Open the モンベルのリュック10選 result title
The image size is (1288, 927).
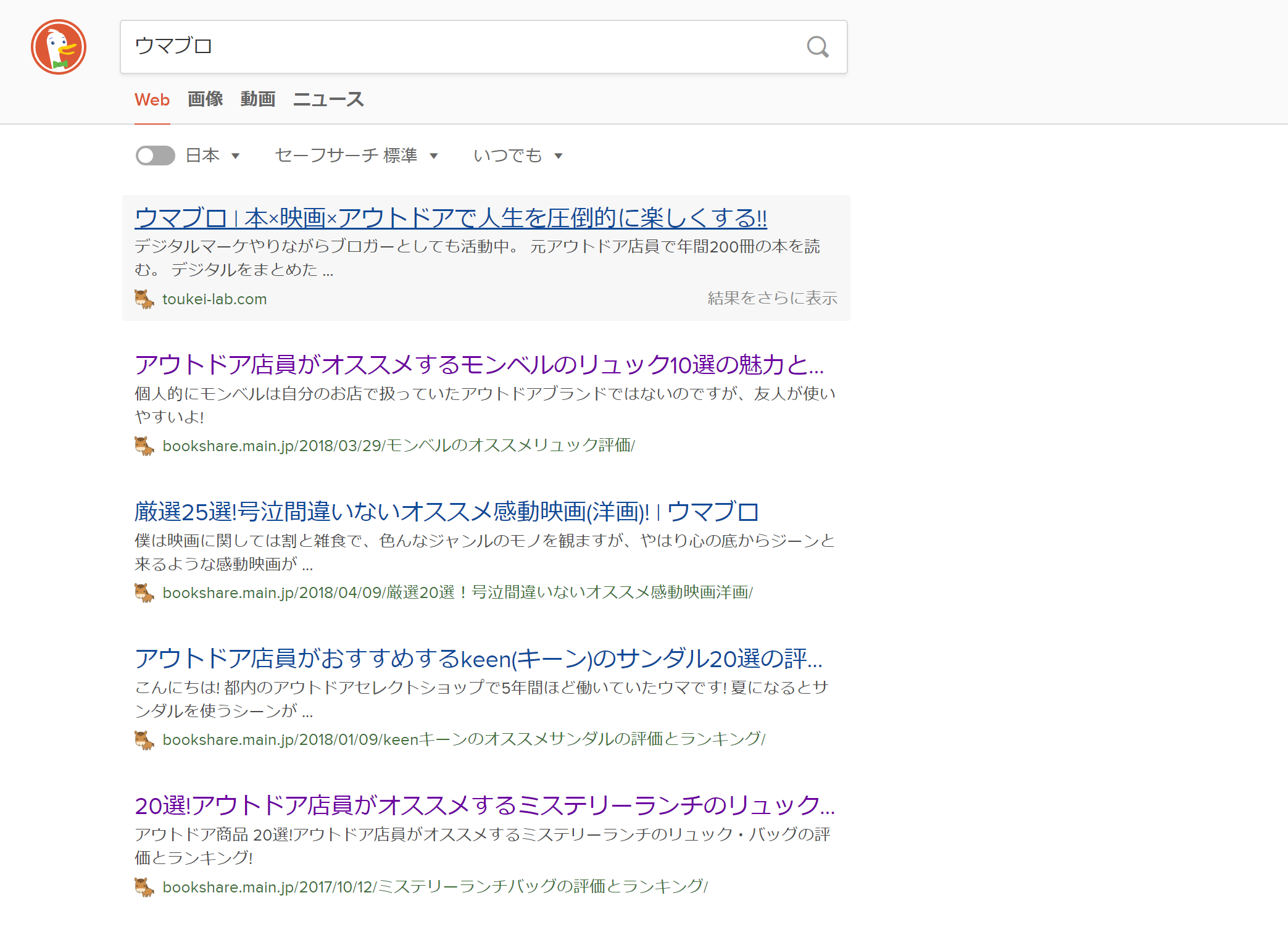pos(480,365)
